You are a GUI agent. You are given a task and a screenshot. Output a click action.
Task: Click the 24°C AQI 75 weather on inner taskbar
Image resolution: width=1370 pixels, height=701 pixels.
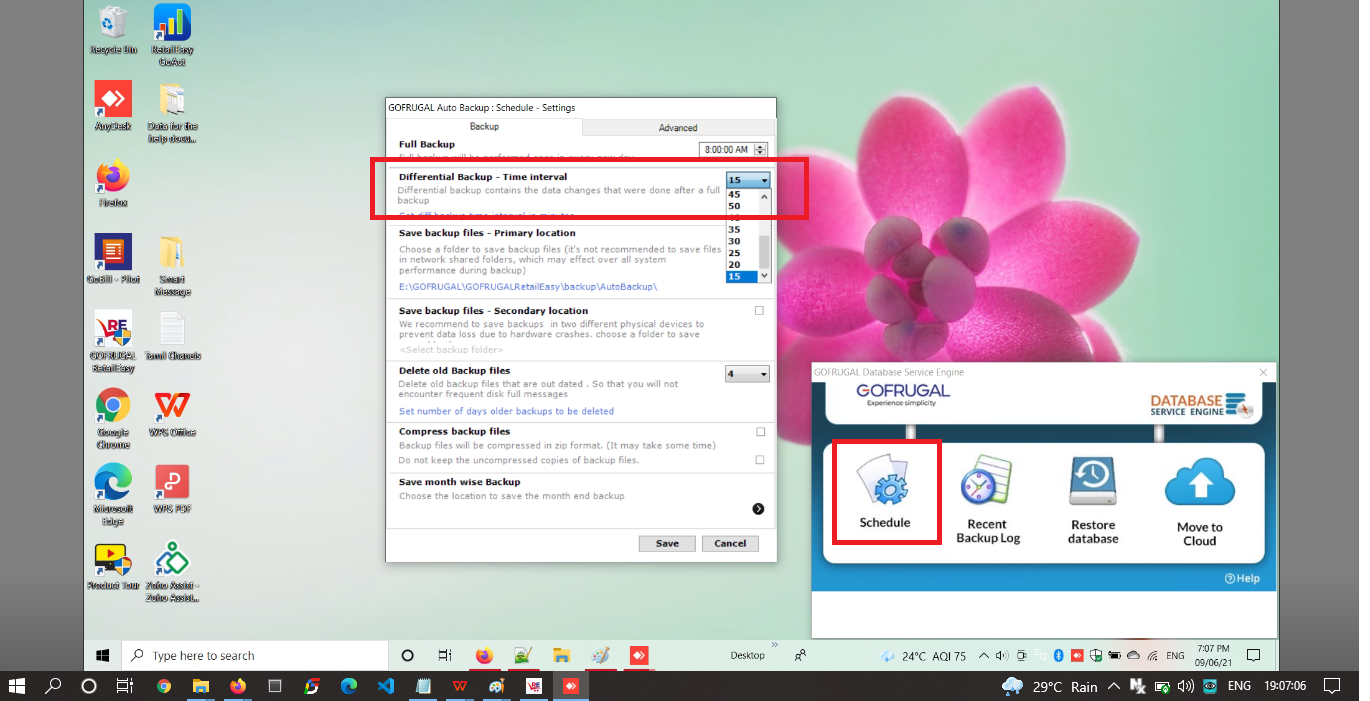(923, 656)
